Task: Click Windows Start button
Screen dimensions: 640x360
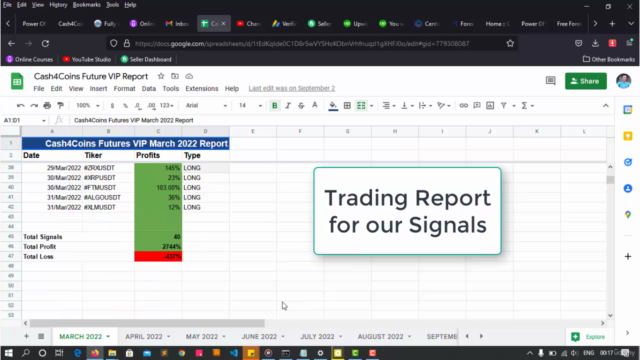Action: [x=8, y=353]
